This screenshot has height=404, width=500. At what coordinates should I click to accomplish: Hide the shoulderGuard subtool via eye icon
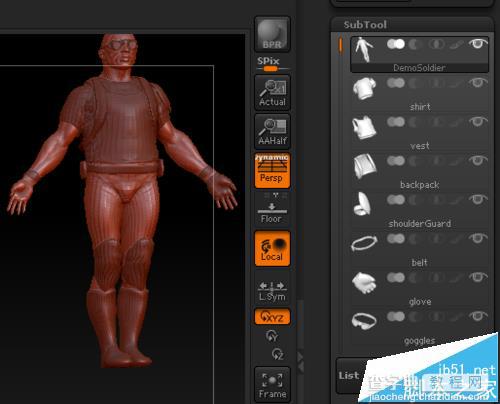click(x=478, y=199)
